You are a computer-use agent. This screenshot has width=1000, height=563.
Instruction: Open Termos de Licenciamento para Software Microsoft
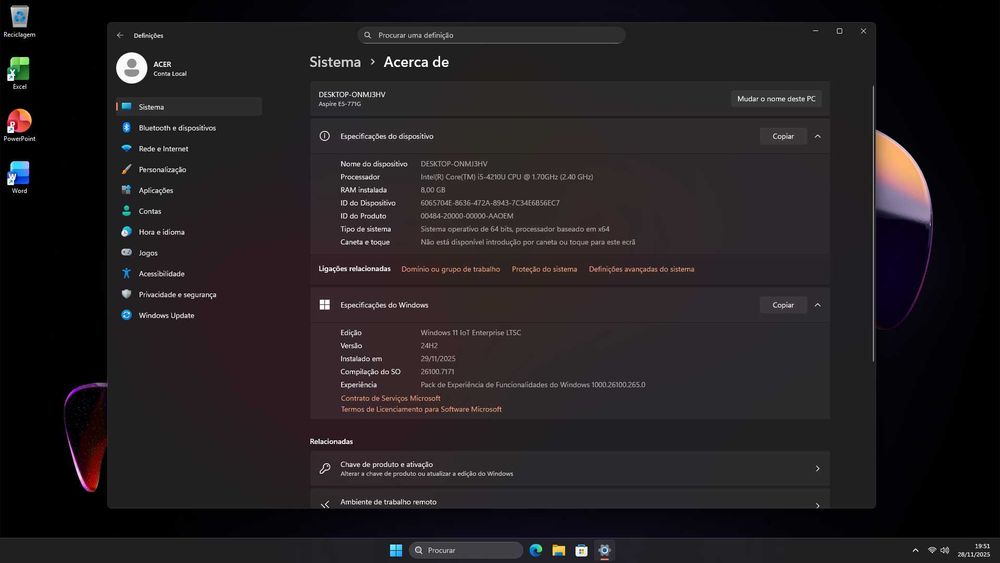[x=421, y=409]
